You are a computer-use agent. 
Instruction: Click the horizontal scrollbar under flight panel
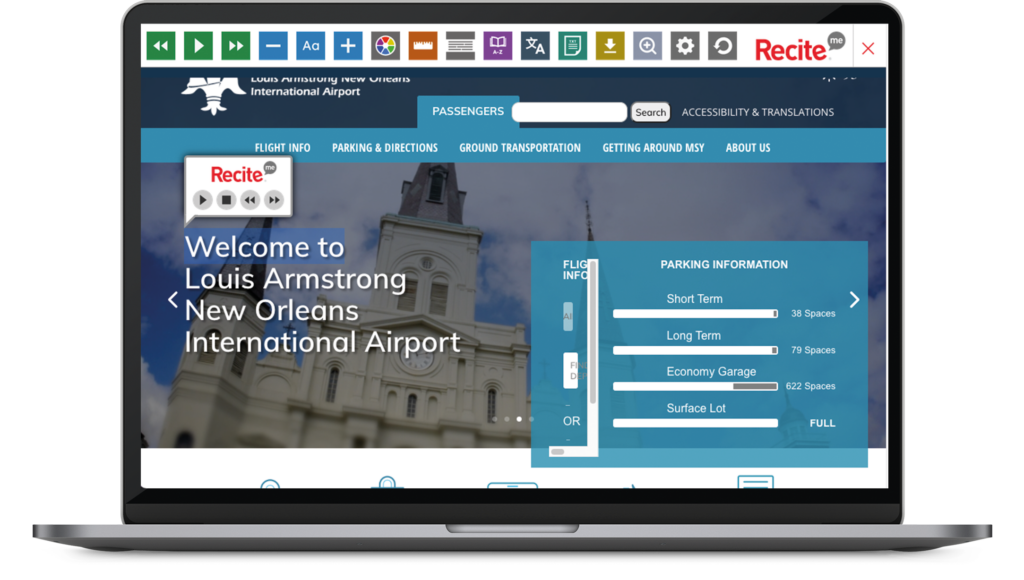click(x=557, y=451)
